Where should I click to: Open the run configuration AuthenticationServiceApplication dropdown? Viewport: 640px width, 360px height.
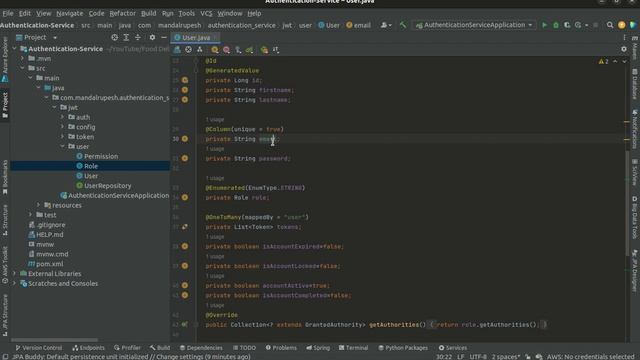(x=474, y=25)
